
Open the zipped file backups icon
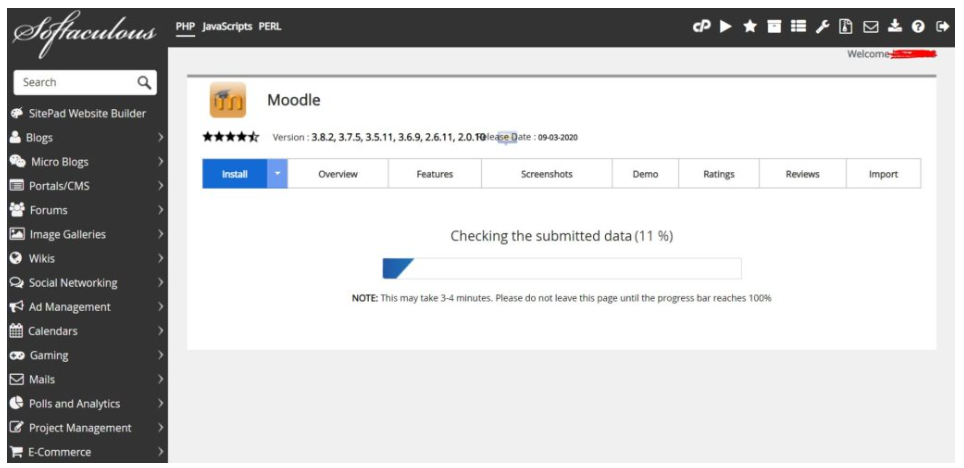tap(847, 26)
